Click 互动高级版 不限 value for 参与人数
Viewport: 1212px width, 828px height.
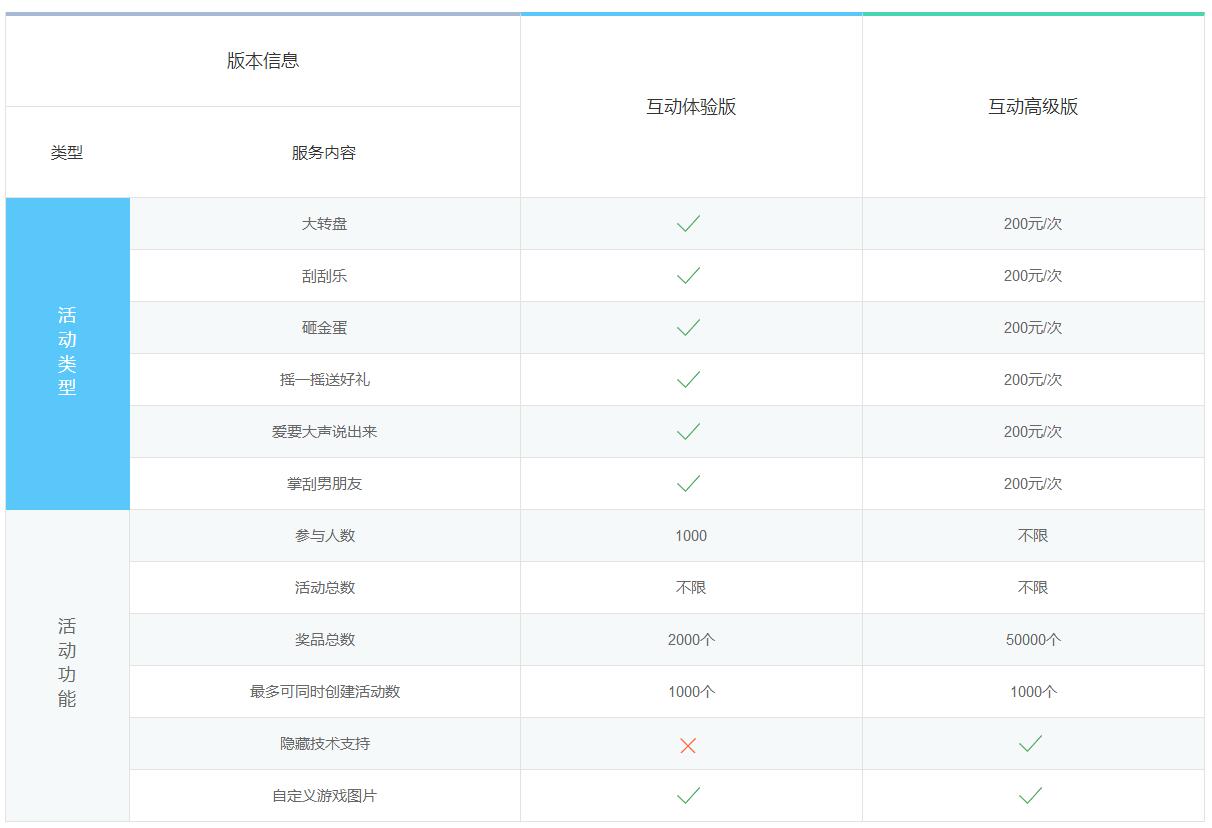[x=1033, y=536]
